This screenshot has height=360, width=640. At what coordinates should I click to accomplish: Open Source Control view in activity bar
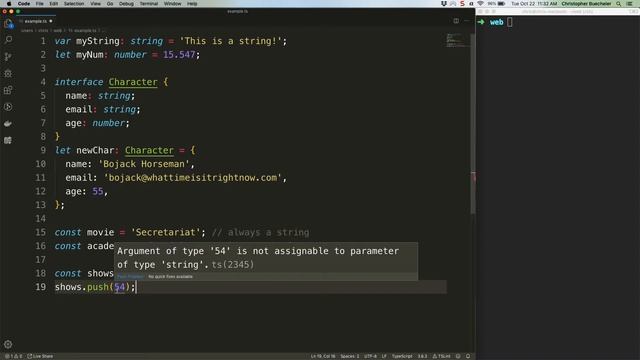8,57
